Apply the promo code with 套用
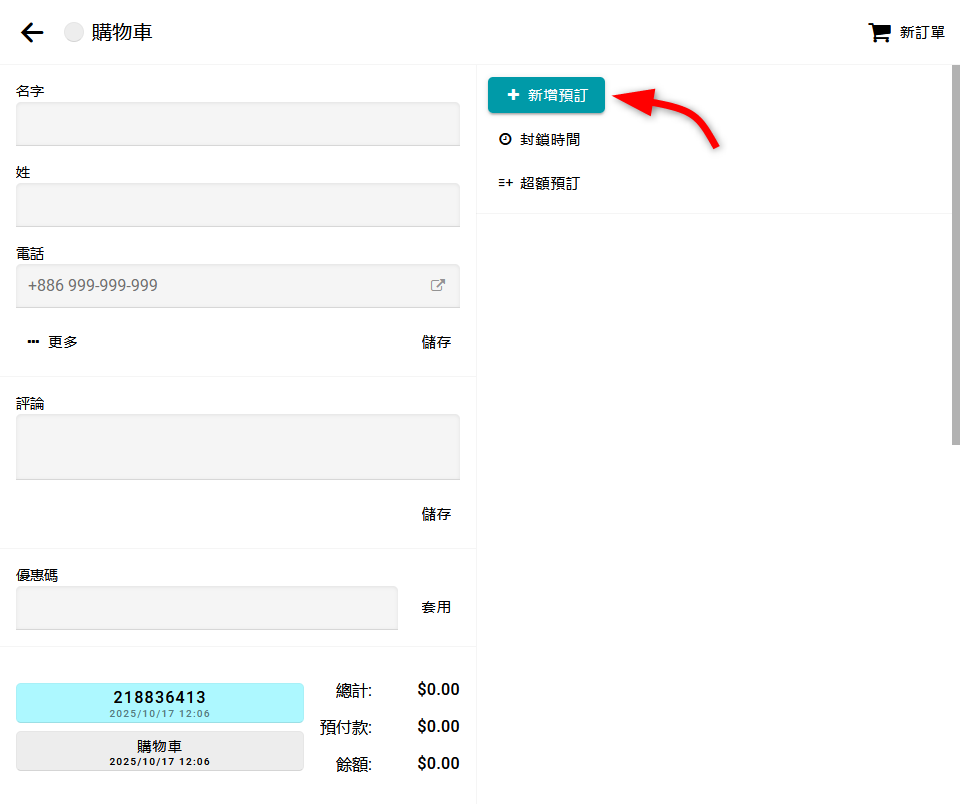Image resolution: width=960 pixels, height=804 pixels. tap(436, 607)
